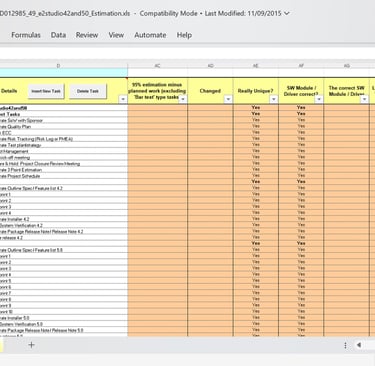Select the System Verification 4.2 row
The image size is (375, 366).
[63, 225]
